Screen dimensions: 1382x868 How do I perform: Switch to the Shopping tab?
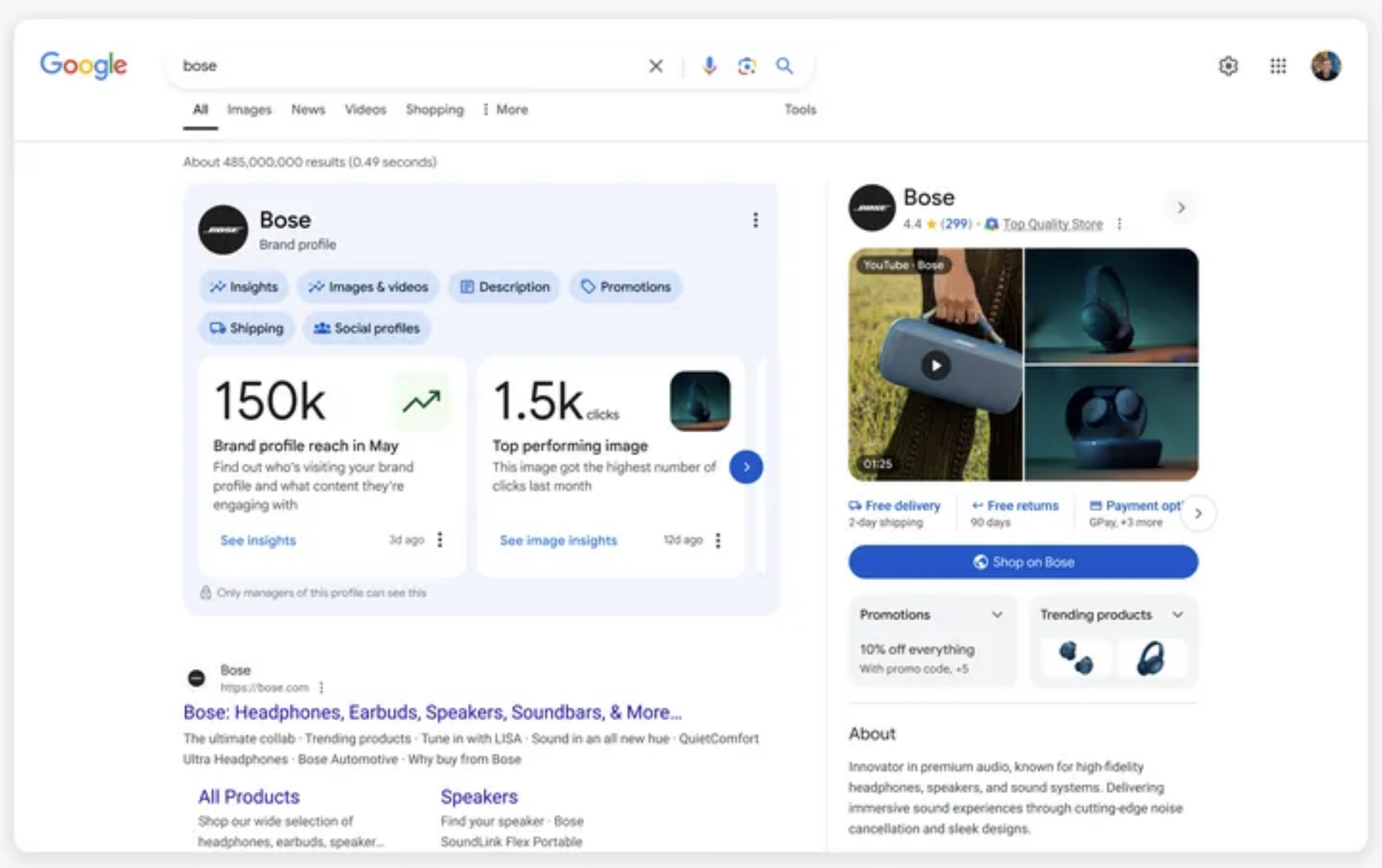point(435,109)
